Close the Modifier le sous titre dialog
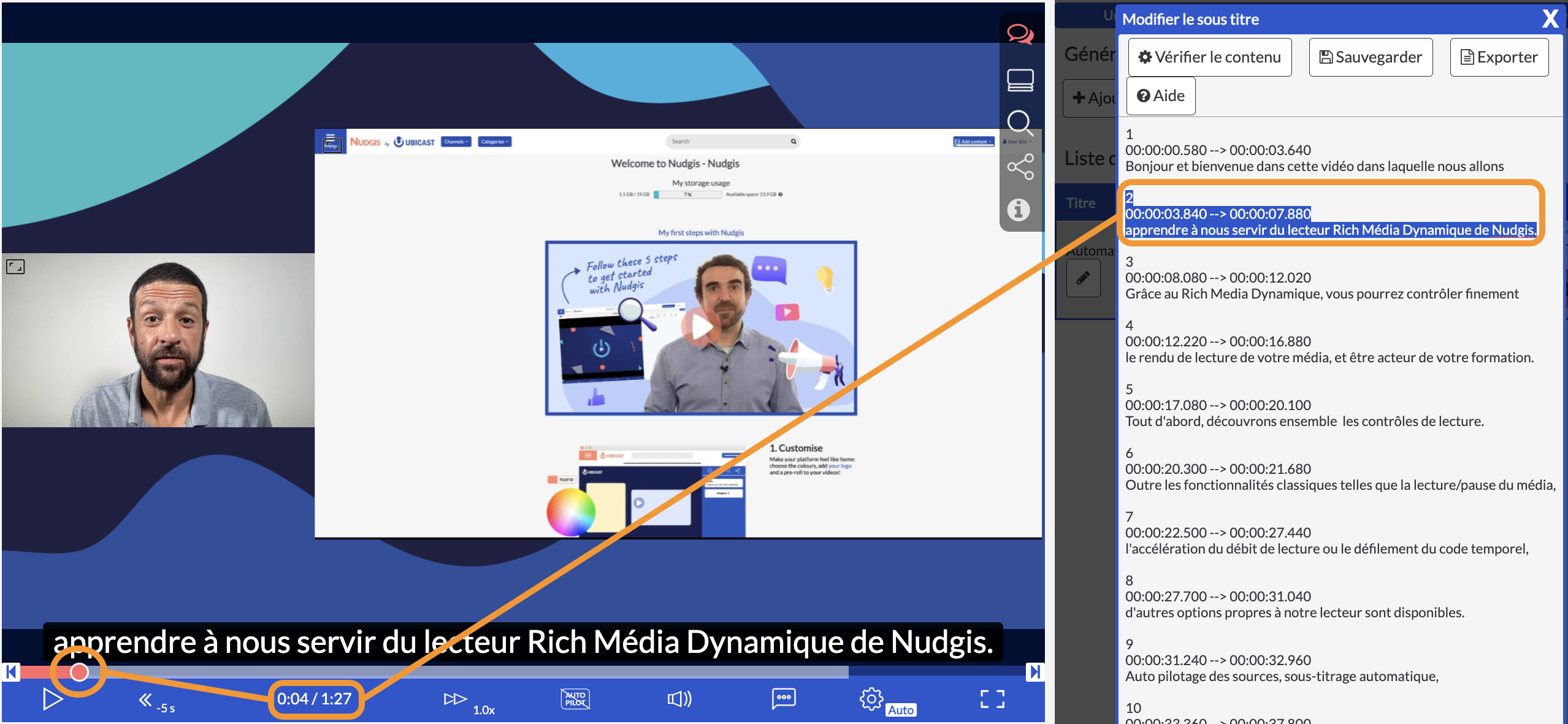This screenshot has height=724, width=1568. pyautogui.click(x=1550, y=19)
